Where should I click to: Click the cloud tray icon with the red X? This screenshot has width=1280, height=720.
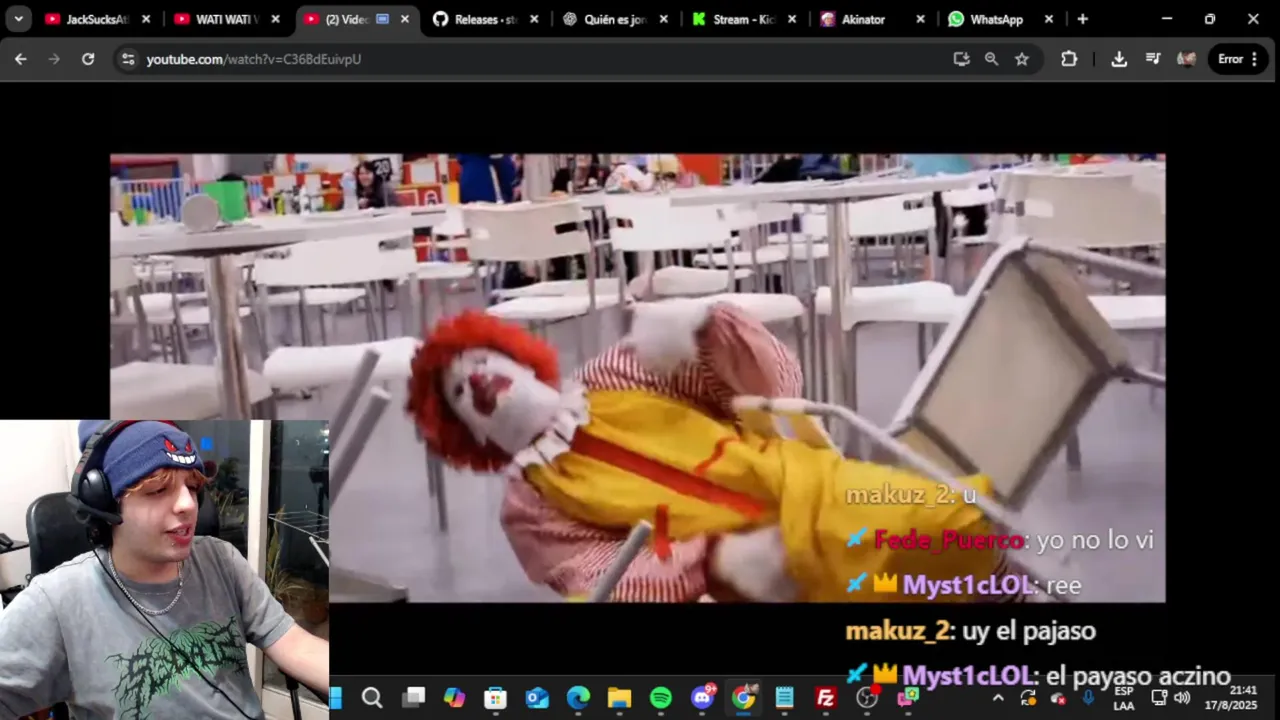click(1058, 698)
